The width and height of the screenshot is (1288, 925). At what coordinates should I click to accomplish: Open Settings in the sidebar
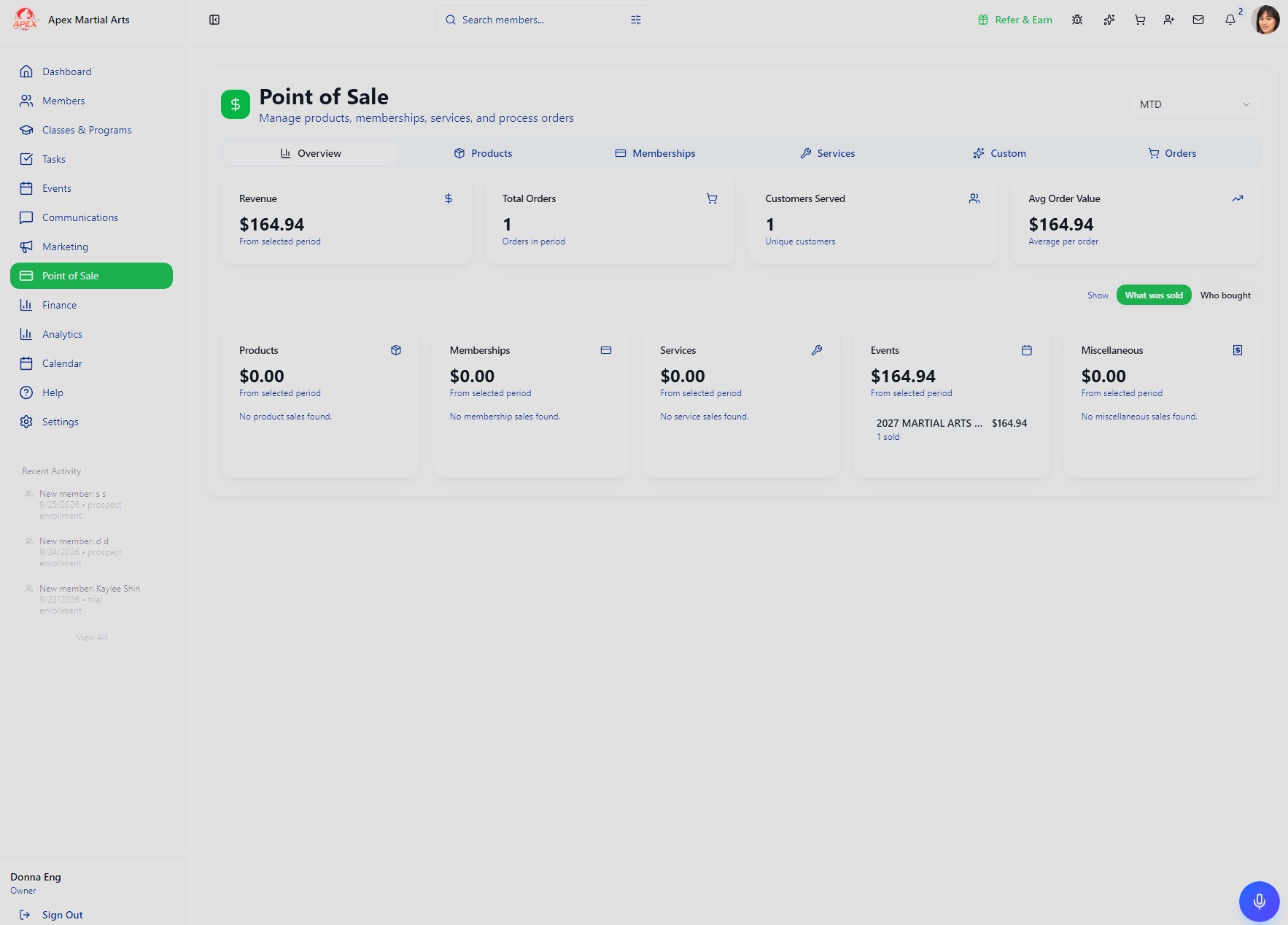point(91,422)
